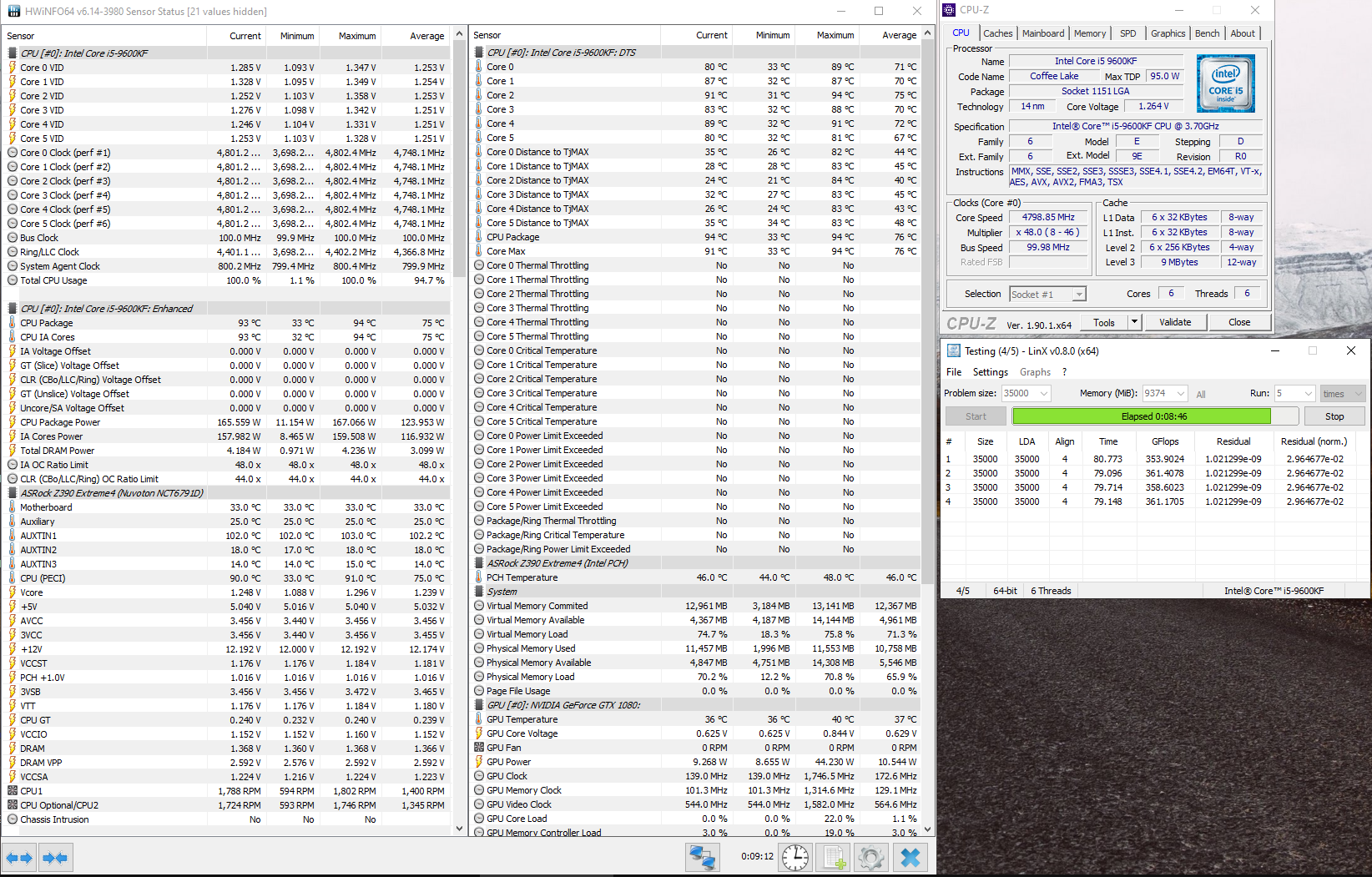Click the lightning icon beside Core 0 VID
The width and height of the screenshot is (1372, 877).
(x=13, y=68)
